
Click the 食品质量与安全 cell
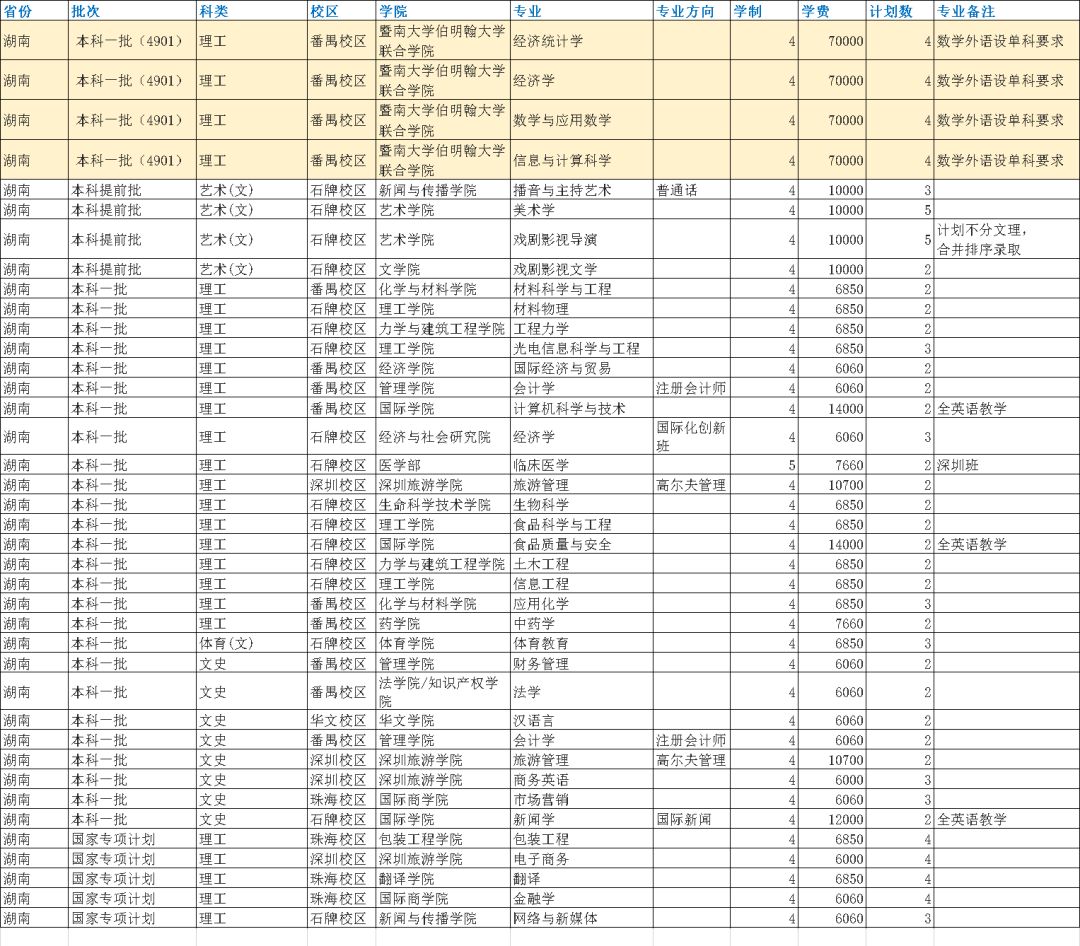tap(581, 544)
